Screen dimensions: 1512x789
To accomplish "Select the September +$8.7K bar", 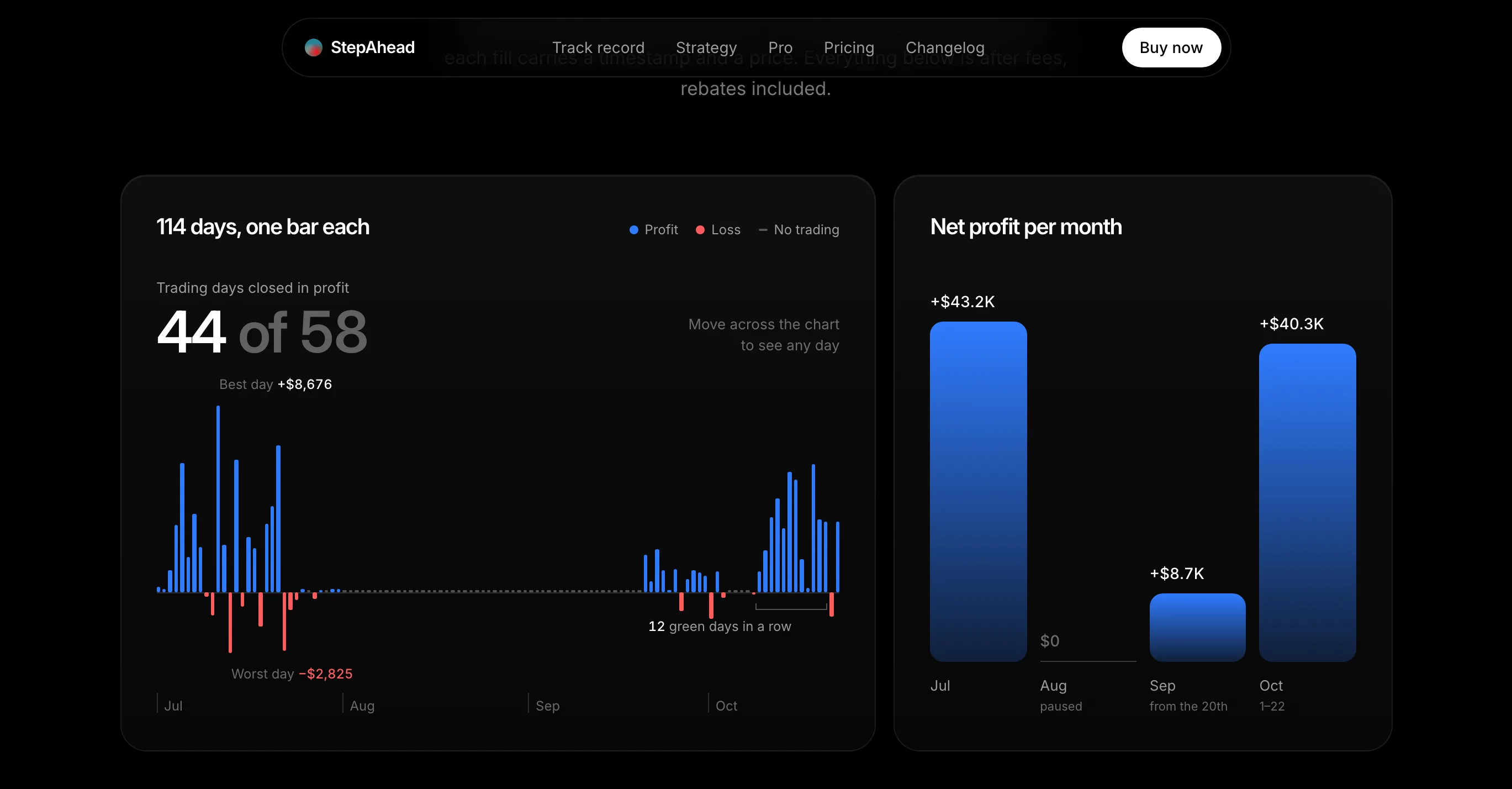I will pyautogui.click(x=1197, y=627).
